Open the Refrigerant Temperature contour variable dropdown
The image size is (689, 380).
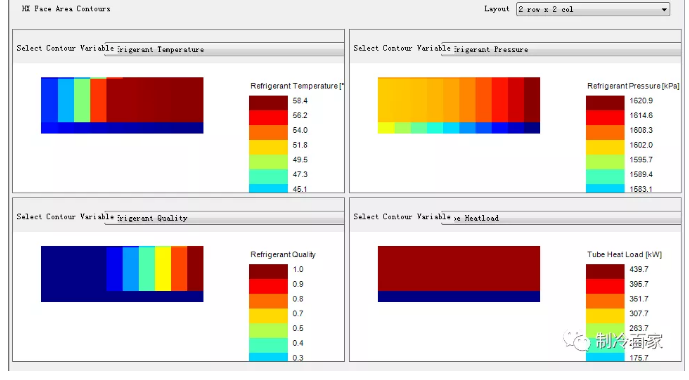click(x=225, y=49)
